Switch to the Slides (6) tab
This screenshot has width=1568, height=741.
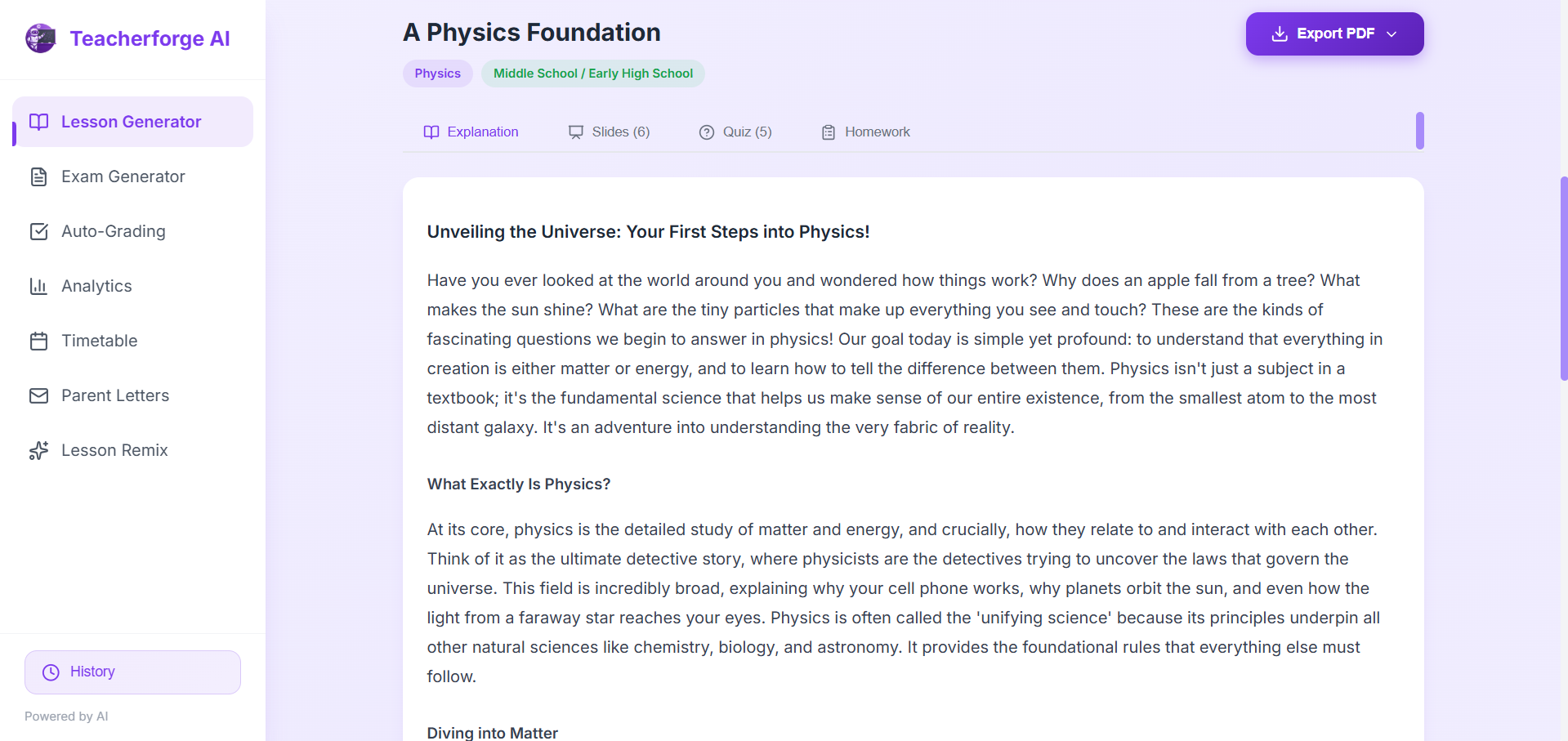[x=610, y=132]
